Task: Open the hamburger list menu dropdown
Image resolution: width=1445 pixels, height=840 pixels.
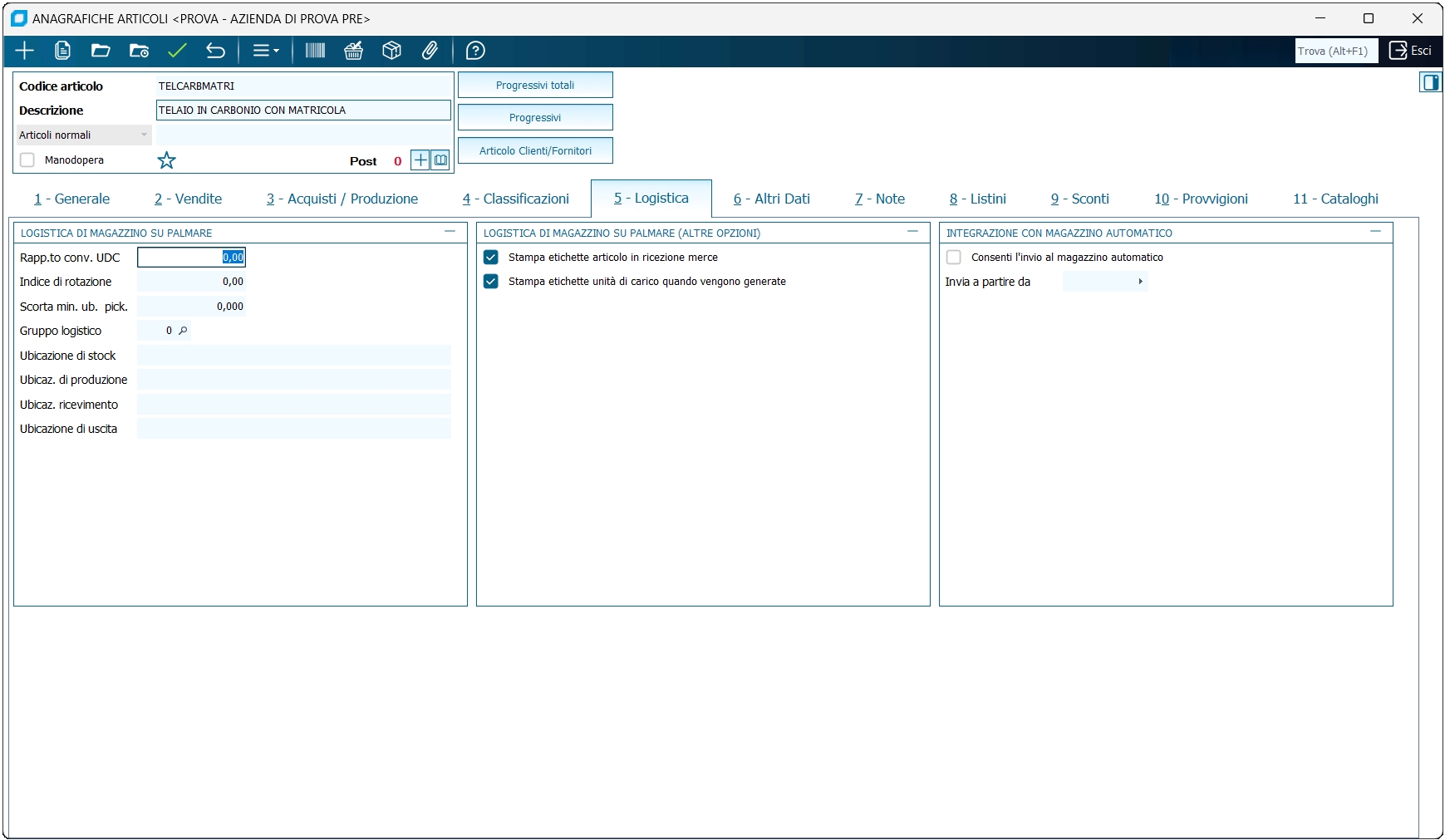Action: [265, 51]
